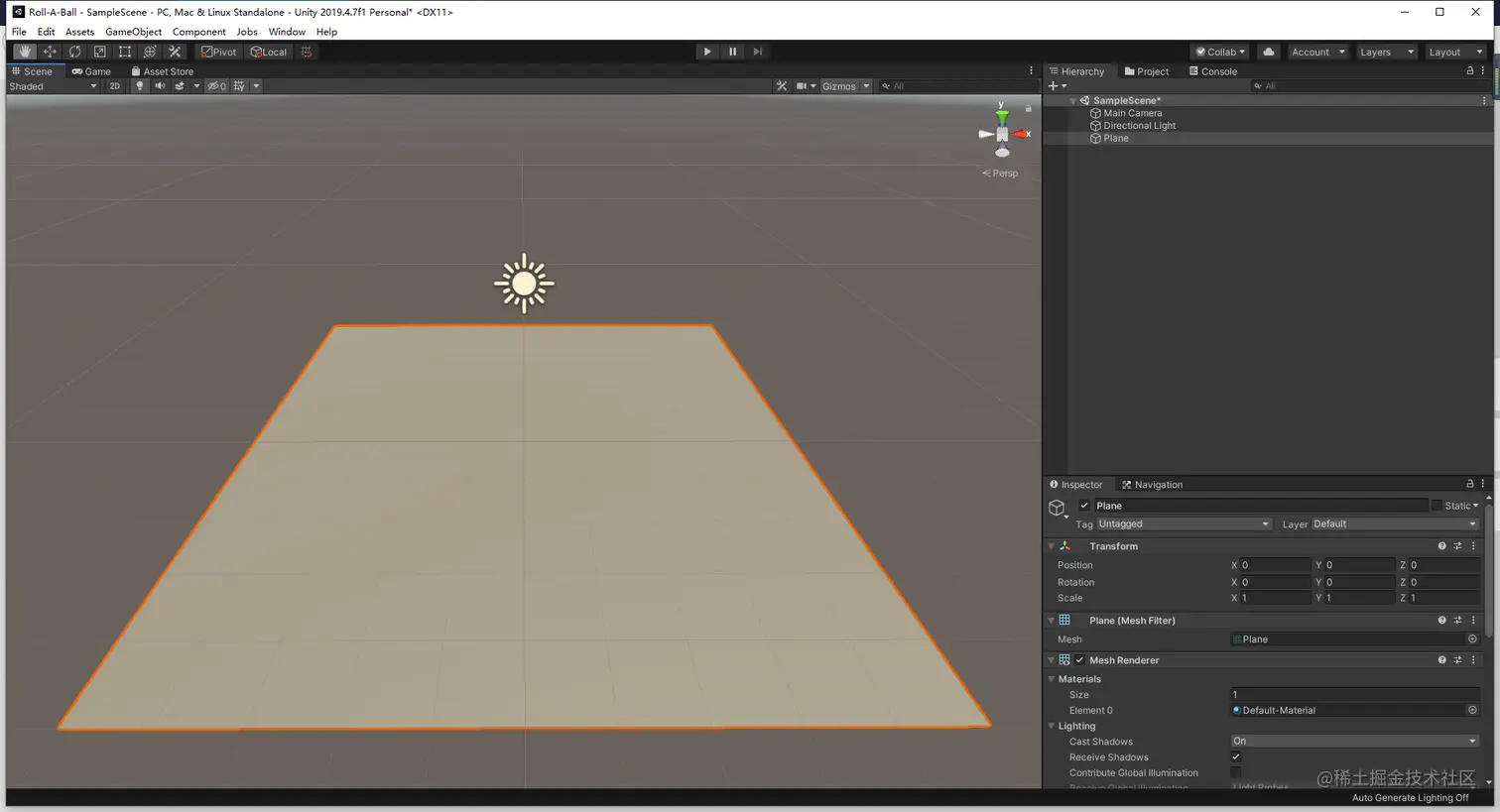
Task: Switch to the Navigation tab
Action: pos(1153,485)
